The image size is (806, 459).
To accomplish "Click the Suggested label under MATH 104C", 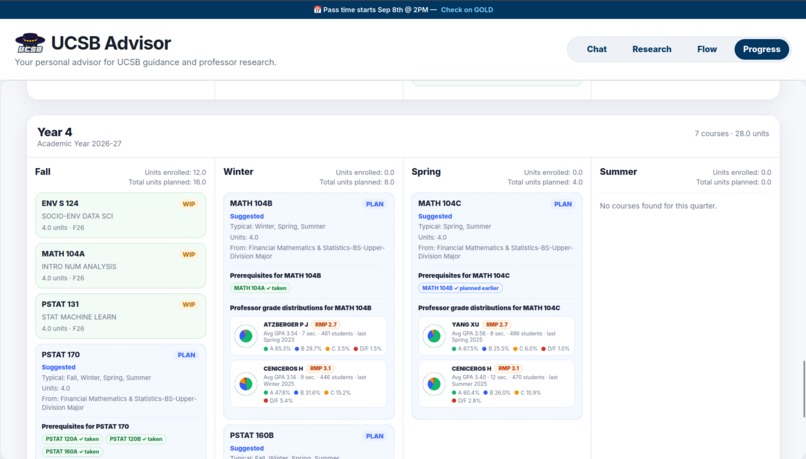I will pyautogui.click(x=435, y=216).
